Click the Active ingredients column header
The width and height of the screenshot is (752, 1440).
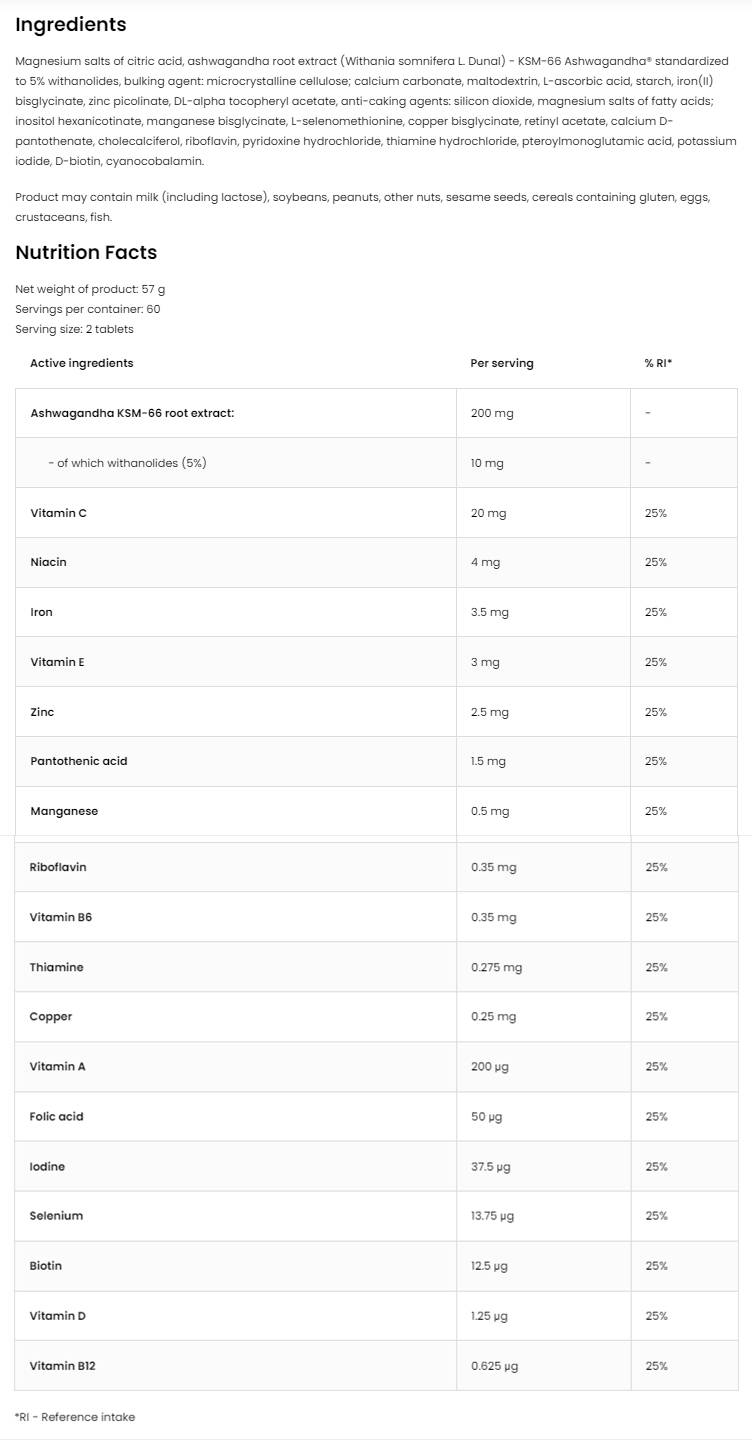[81, 363]
